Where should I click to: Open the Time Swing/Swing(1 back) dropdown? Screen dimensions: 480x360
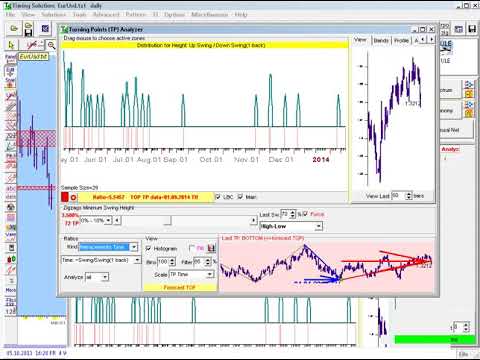(137, 260)
